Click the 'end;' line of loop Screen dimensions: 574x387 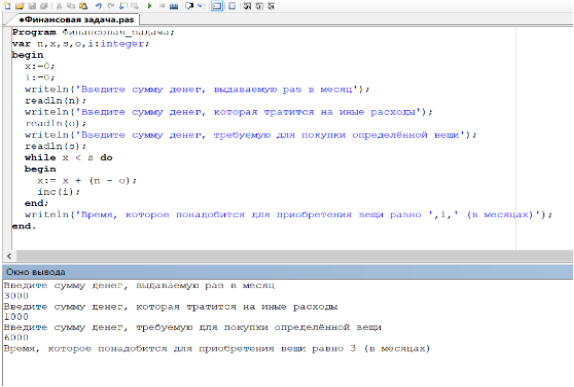[x=36, y=203]
